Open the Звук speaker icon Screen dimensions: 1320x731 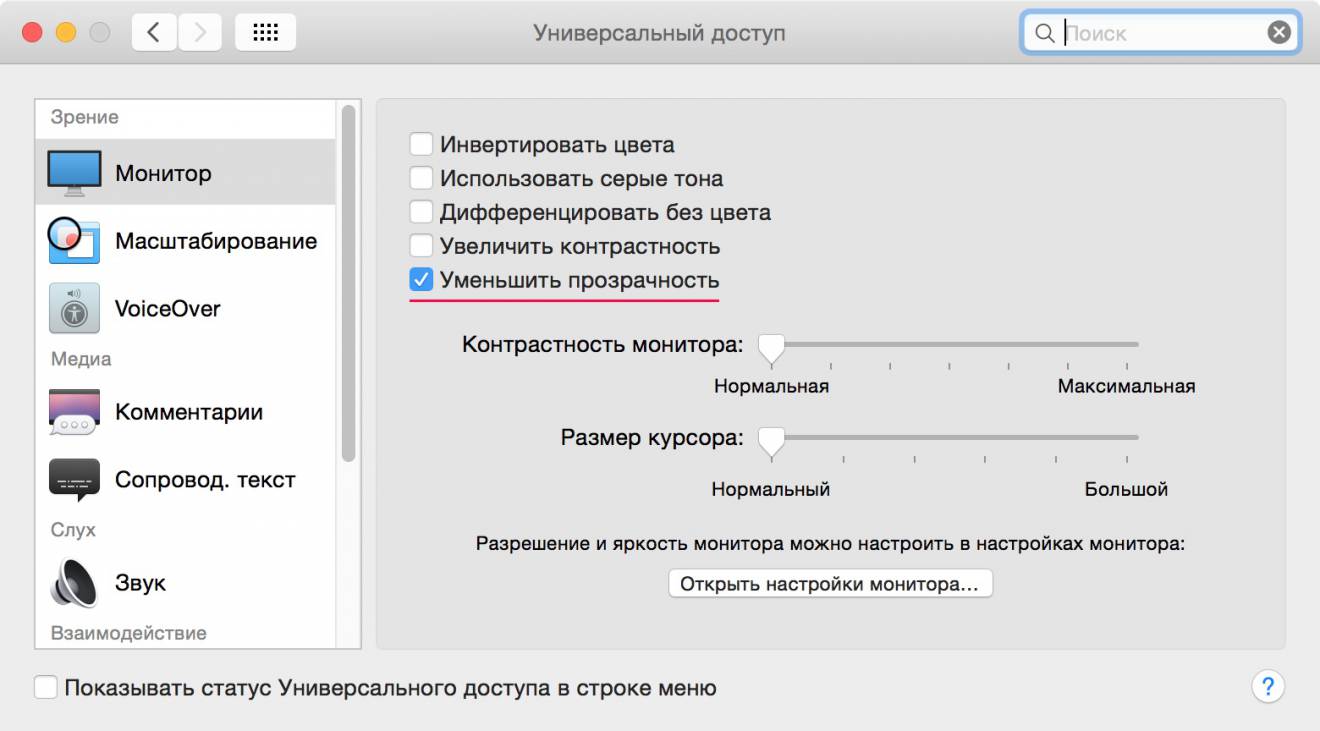pos(74,583)
